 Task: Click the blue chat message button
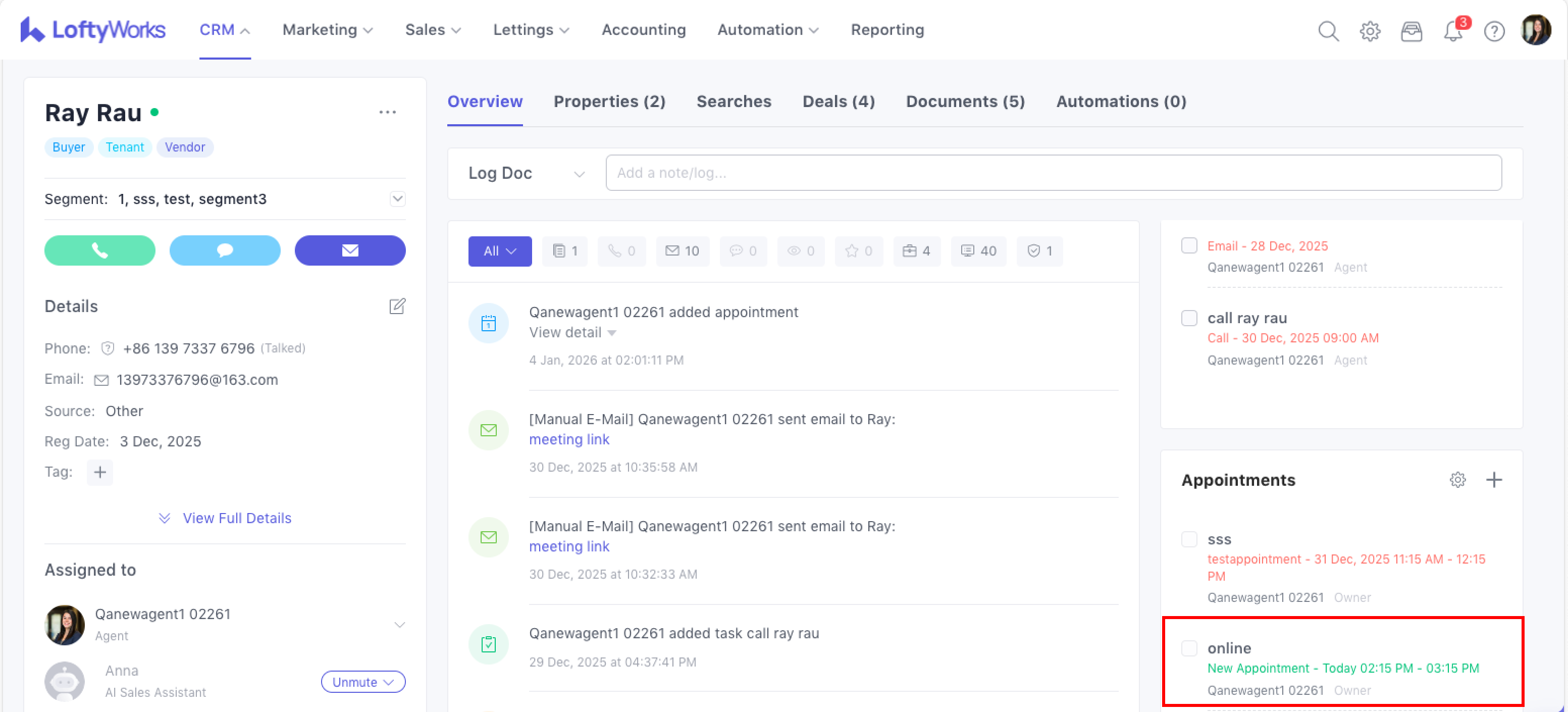click(x=225, y=250)
